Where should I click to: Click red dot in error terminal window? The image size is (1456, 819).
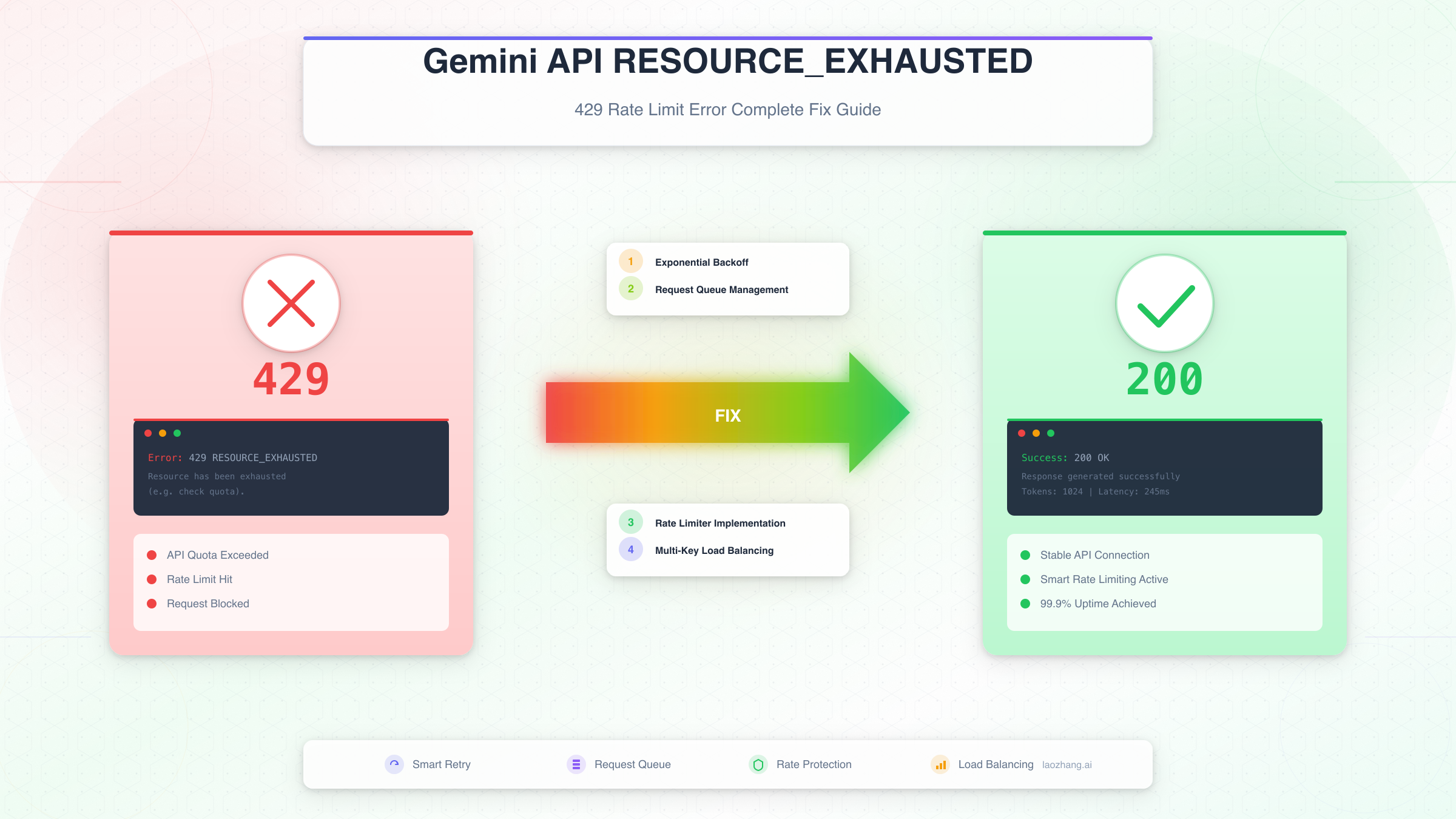148,433
